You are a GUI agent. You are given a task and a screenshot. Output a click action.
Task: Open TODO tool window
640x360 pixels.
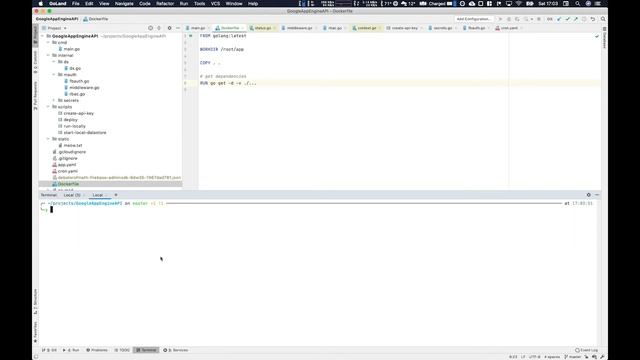pos(122,350)
